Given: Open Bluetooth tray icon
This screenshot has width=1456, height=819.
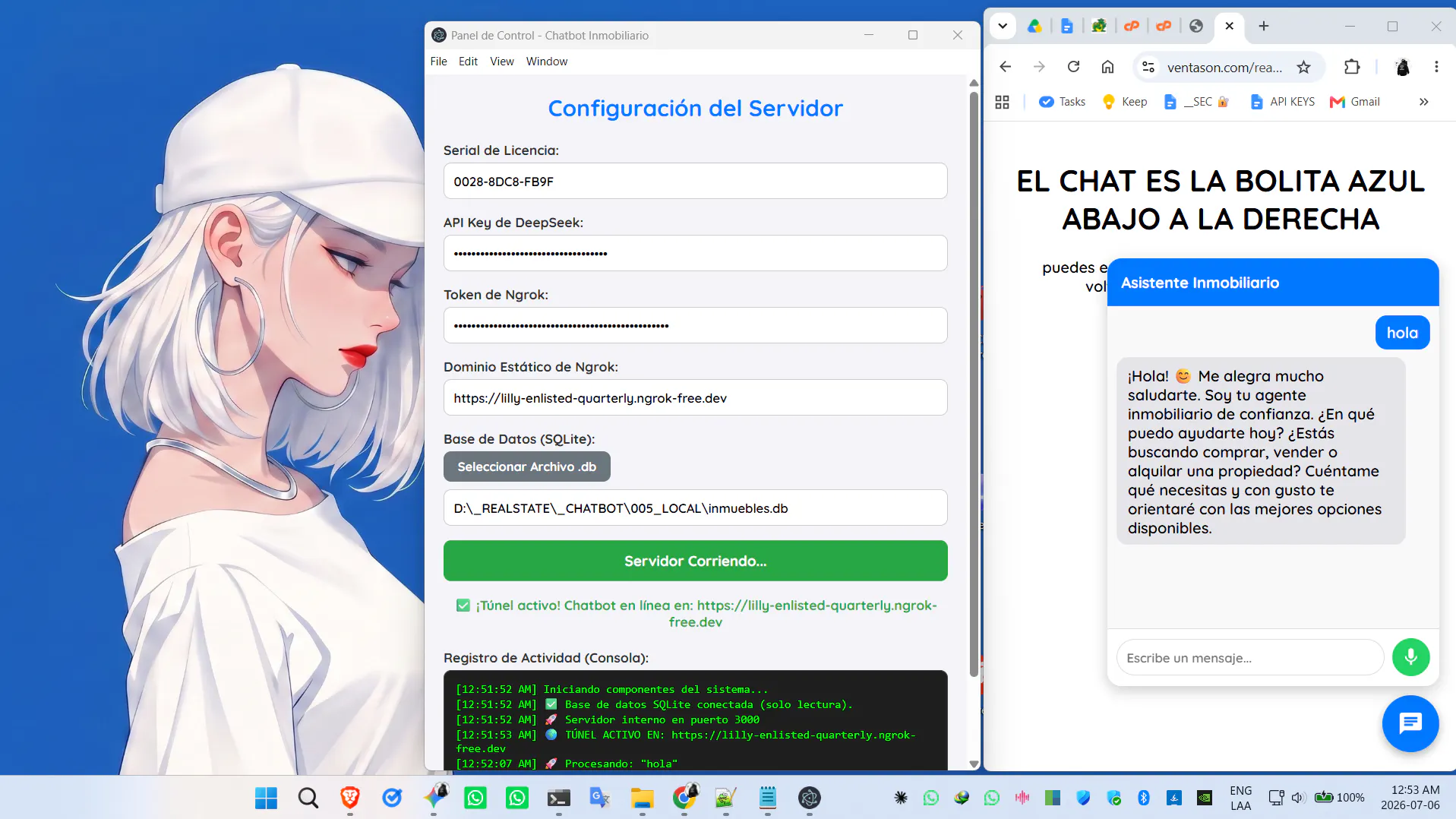Looking at the screenshot, I should tap(1144, 798).
